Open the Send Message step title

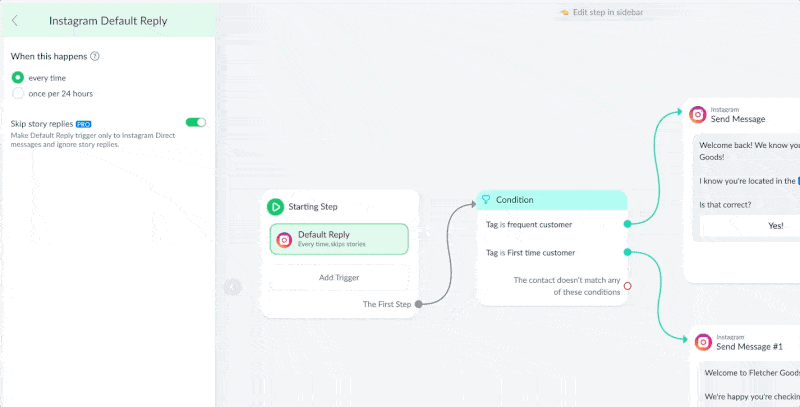(738, 119)
